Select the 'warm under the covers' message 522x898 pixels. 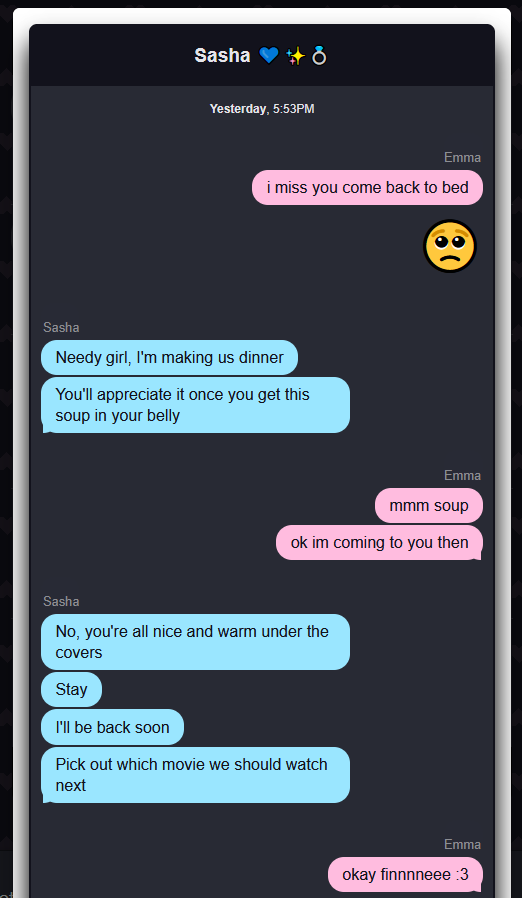(x=195, y=642)
